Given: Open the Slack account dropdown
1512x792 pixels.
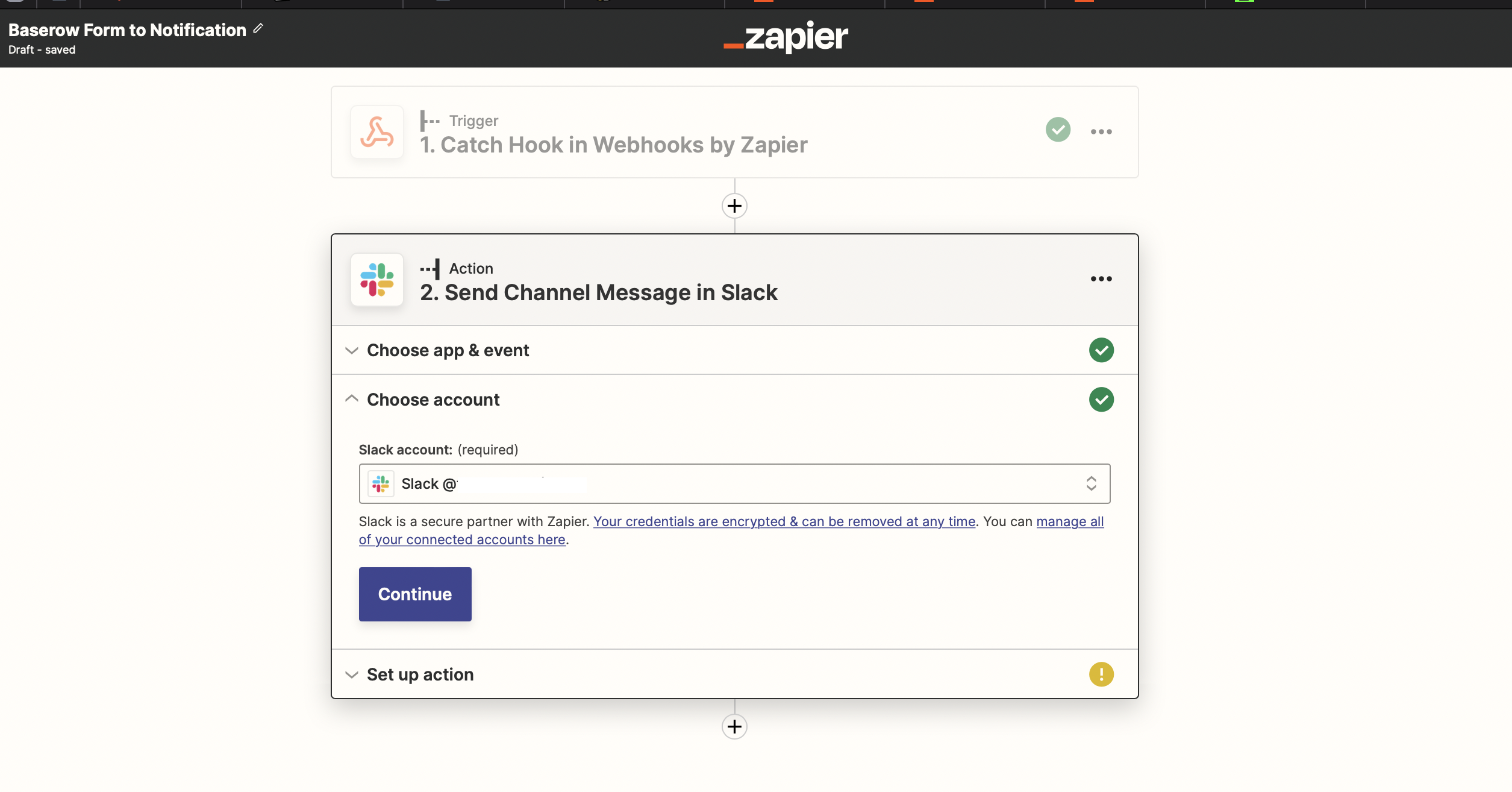Looking at the screenshot, I should pyautogui.click(x=734, y=483).
